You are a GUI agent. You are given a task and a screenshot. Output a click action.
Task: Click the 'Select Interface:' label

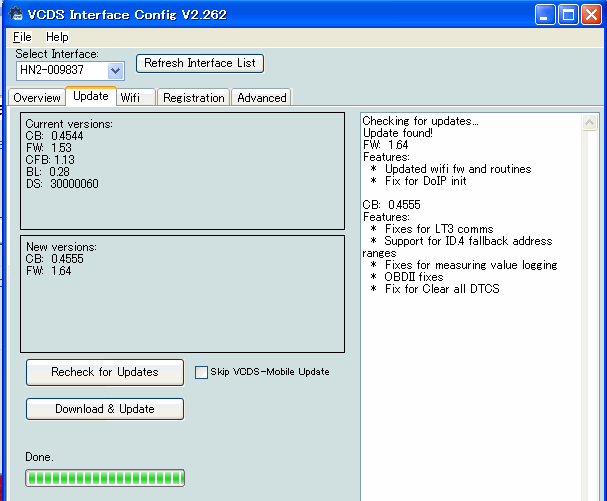click(57, 54)
